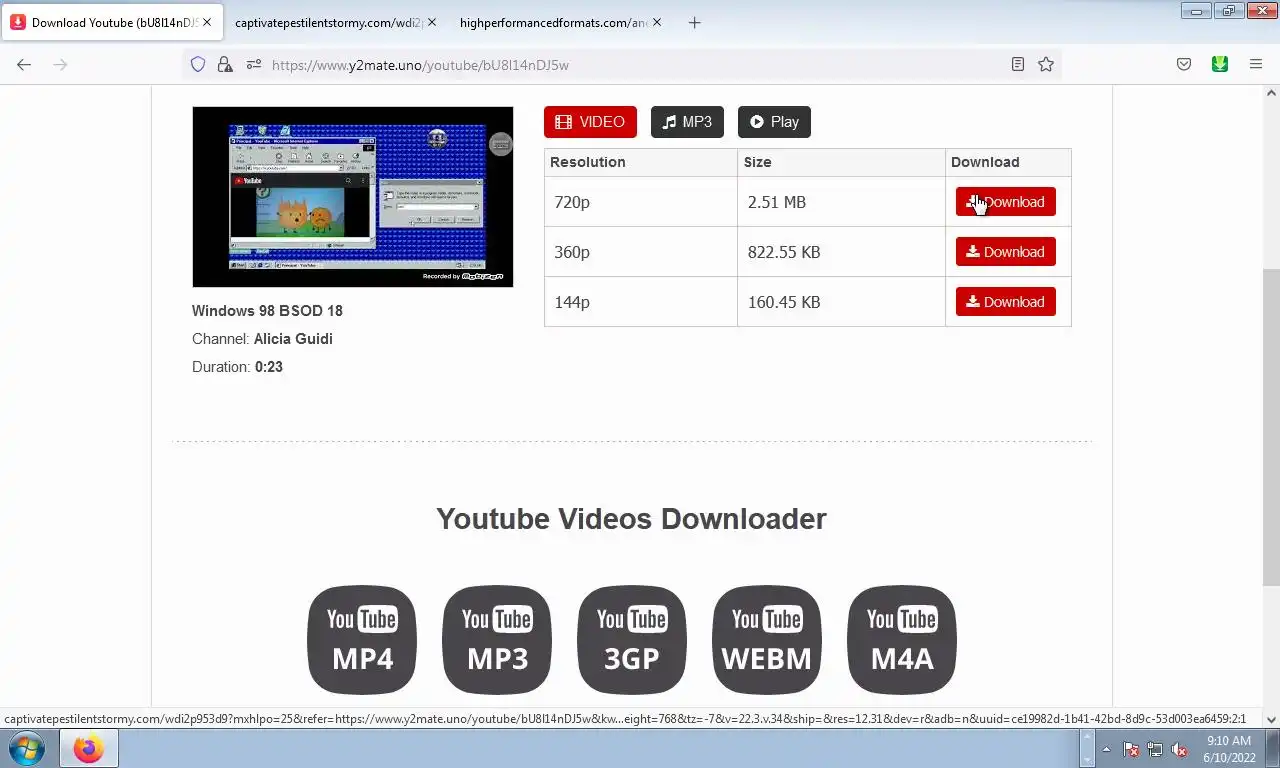Screen dimensions: 1280x768
Task: Select the VIDEO format tab
Action: 590,122
